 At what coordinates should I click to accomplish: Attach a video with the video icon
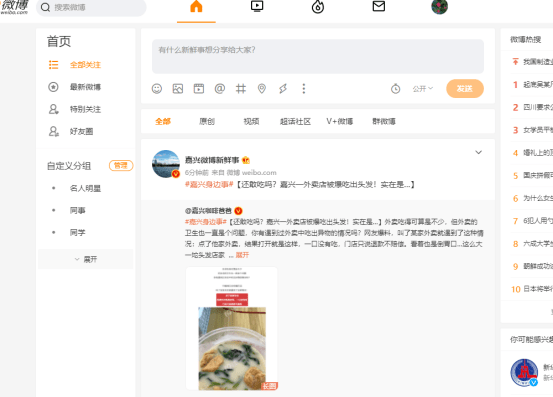(199, 88)
